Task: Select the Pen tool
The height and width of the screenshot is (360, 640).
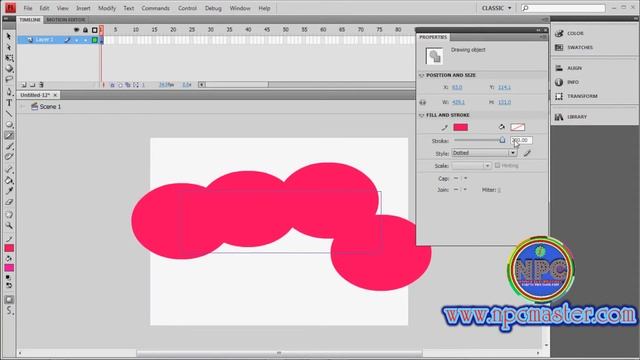Action: click(x=9, y=92)
